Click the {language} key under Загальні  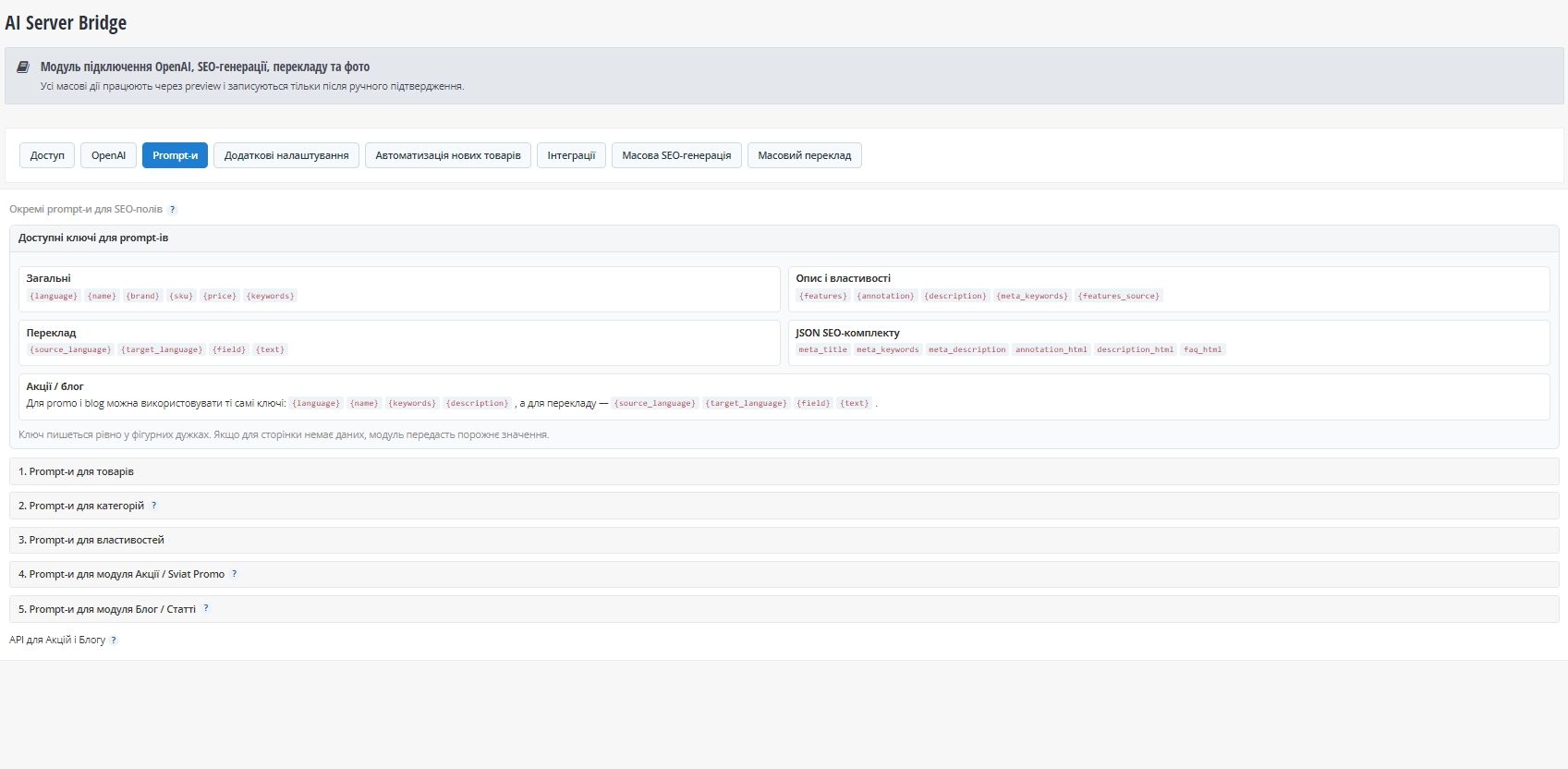(x=54, y=296)
